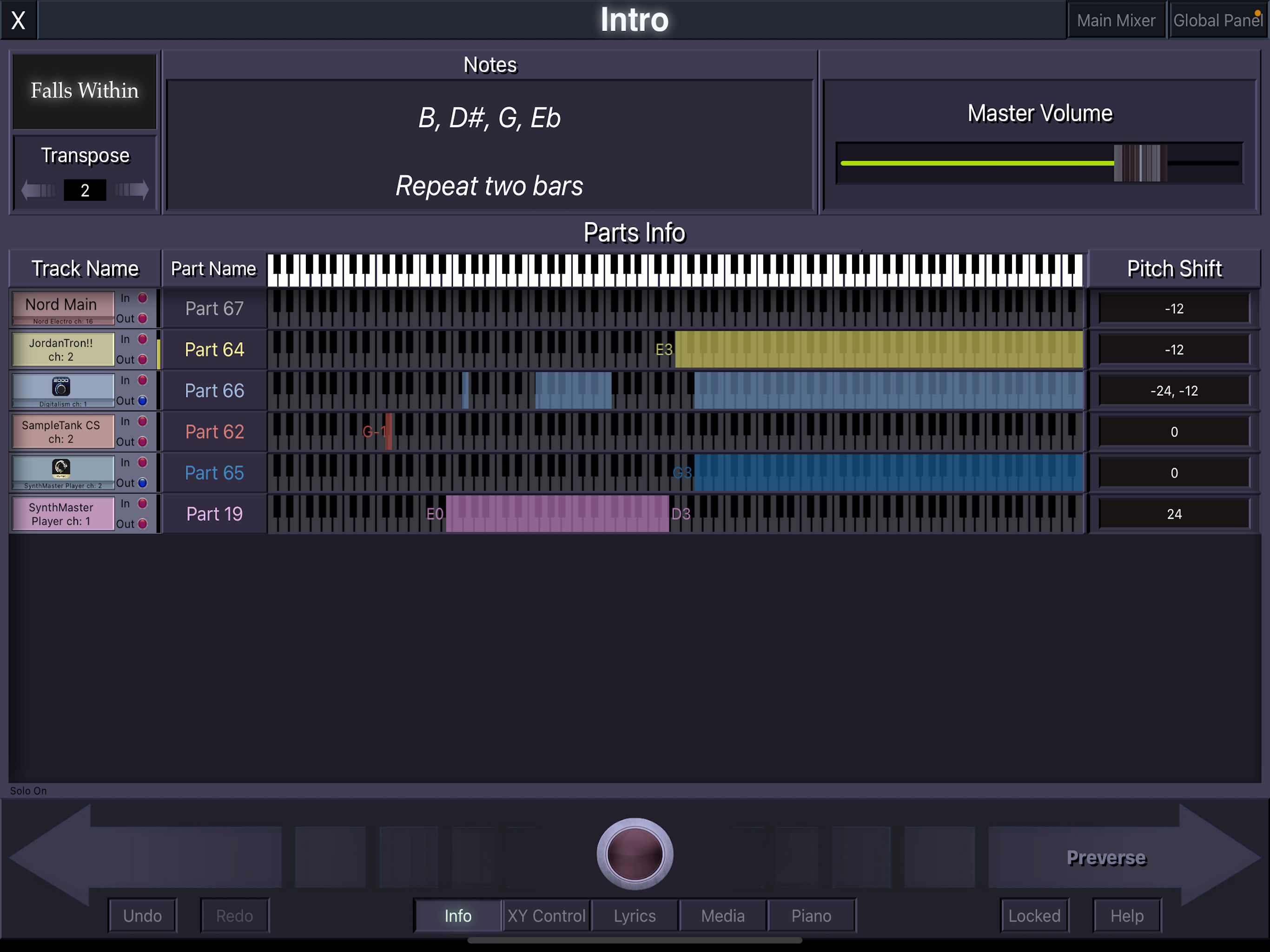Open the Main Mixer
Viewport: 1270px width, 952px height.
(1116, 20)
